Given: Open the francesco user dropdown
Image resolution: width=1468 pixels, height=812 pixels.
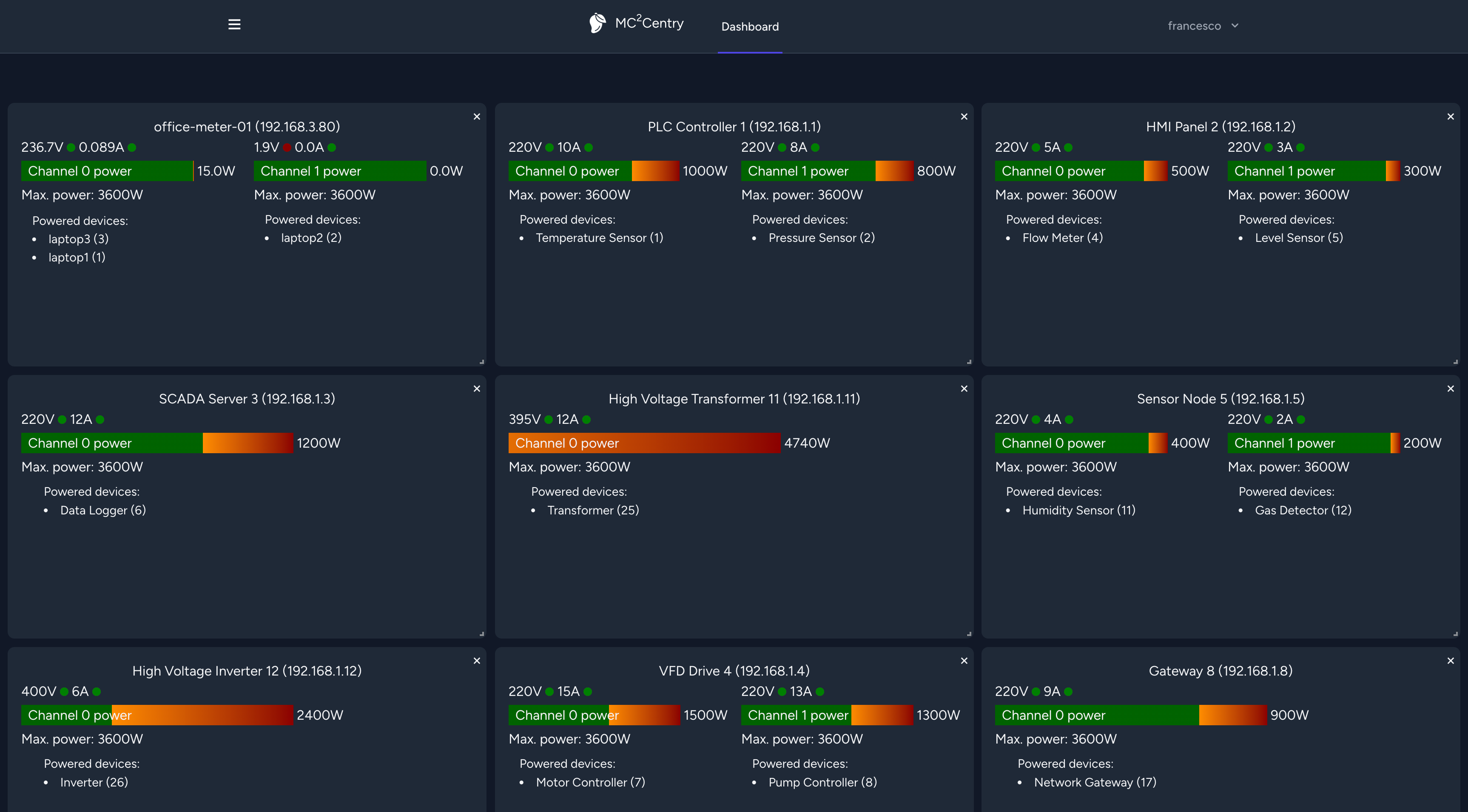Looking at the screenshot, I should [1203, 26].
